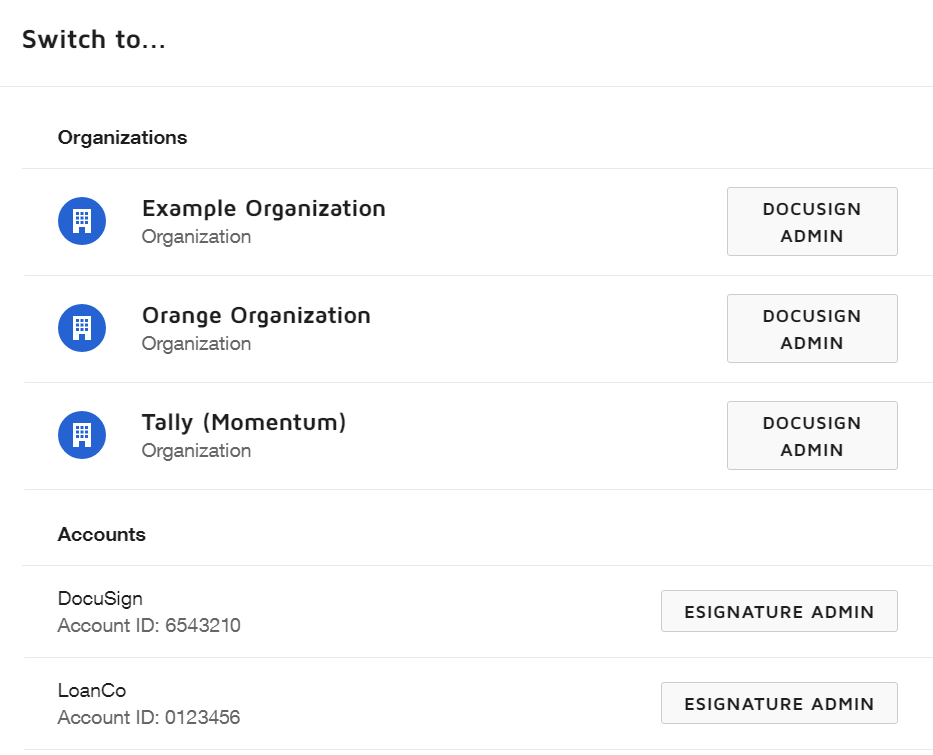Open Docusign Admin for Tally (Momentum)
Image resolution: width=933 pixels, height=755 pixels.
click(x=812, y=435)
